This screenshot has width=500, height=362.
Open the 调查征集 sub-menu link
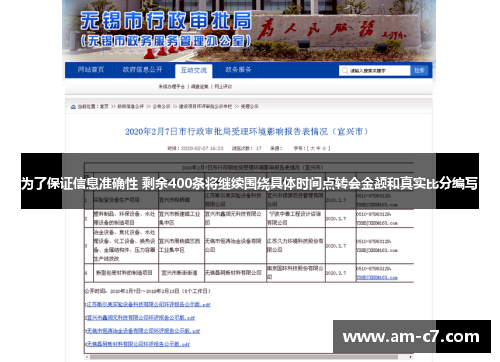coord(200,87)
